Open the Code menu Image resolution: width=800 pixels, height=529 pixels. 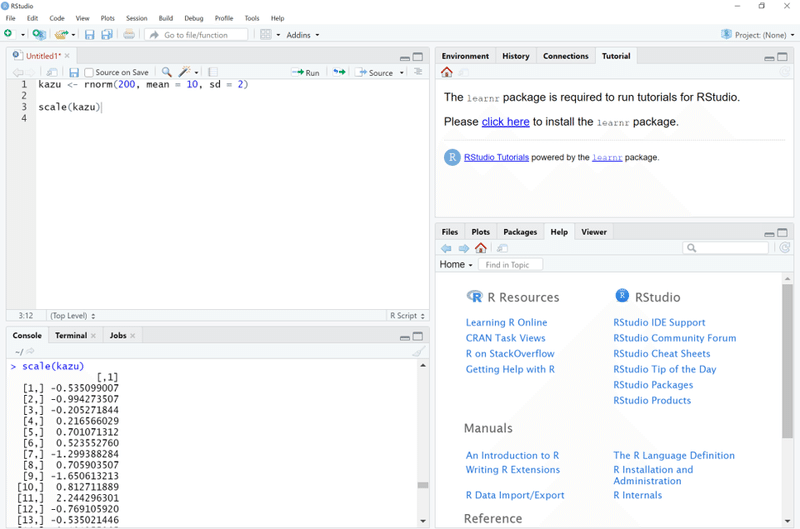57,18
